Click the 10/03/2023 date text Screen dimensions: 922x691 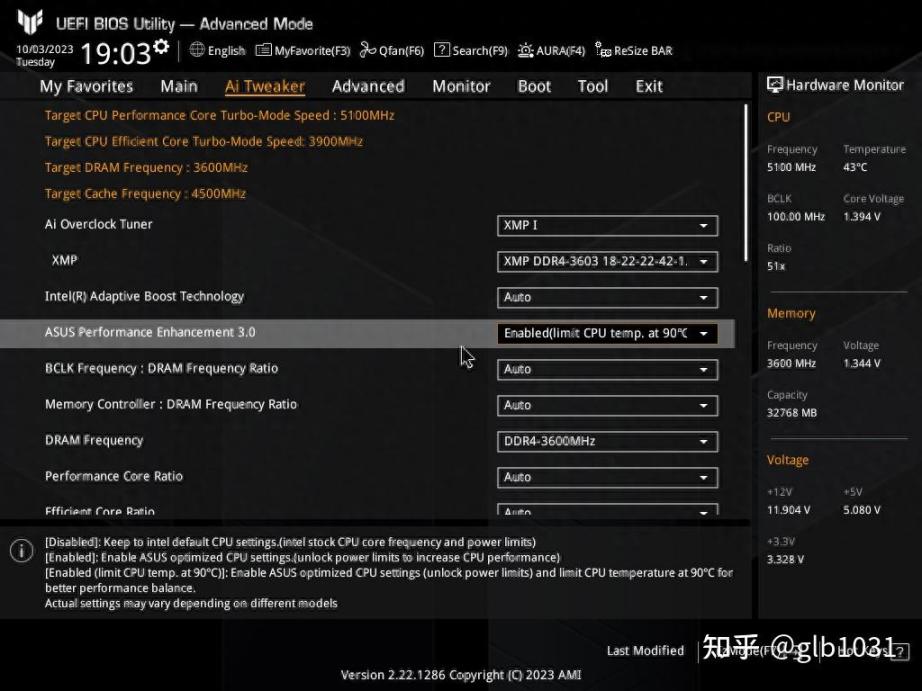coord(45,49)
